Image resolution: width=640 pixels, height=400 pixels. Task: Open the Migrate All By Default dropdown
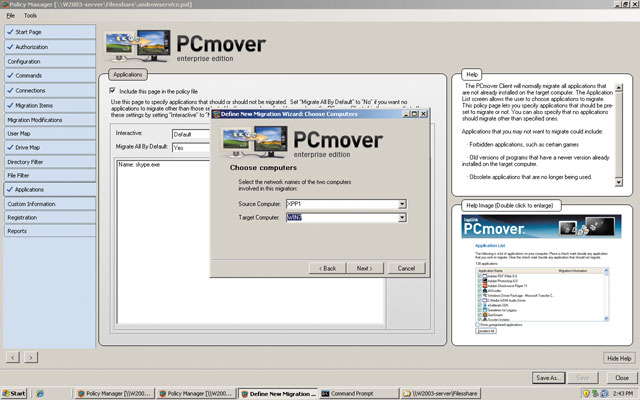pos(191,147)
